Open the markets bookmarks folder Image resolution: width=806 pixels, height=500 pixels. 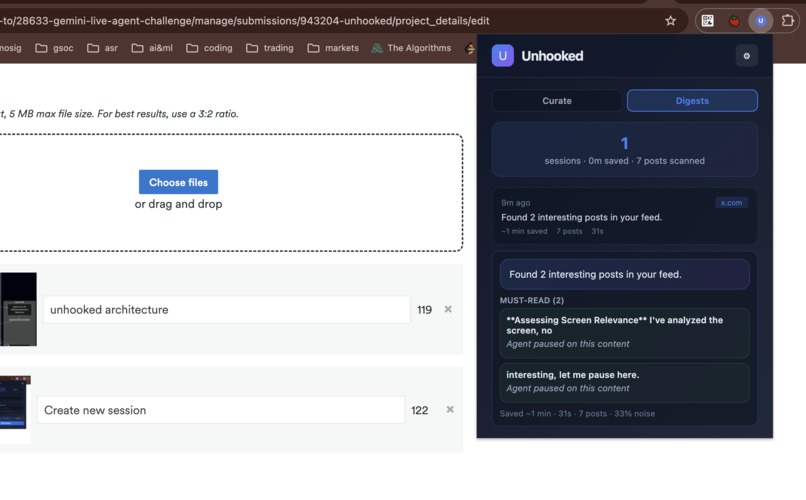click(x=333, y=48)
